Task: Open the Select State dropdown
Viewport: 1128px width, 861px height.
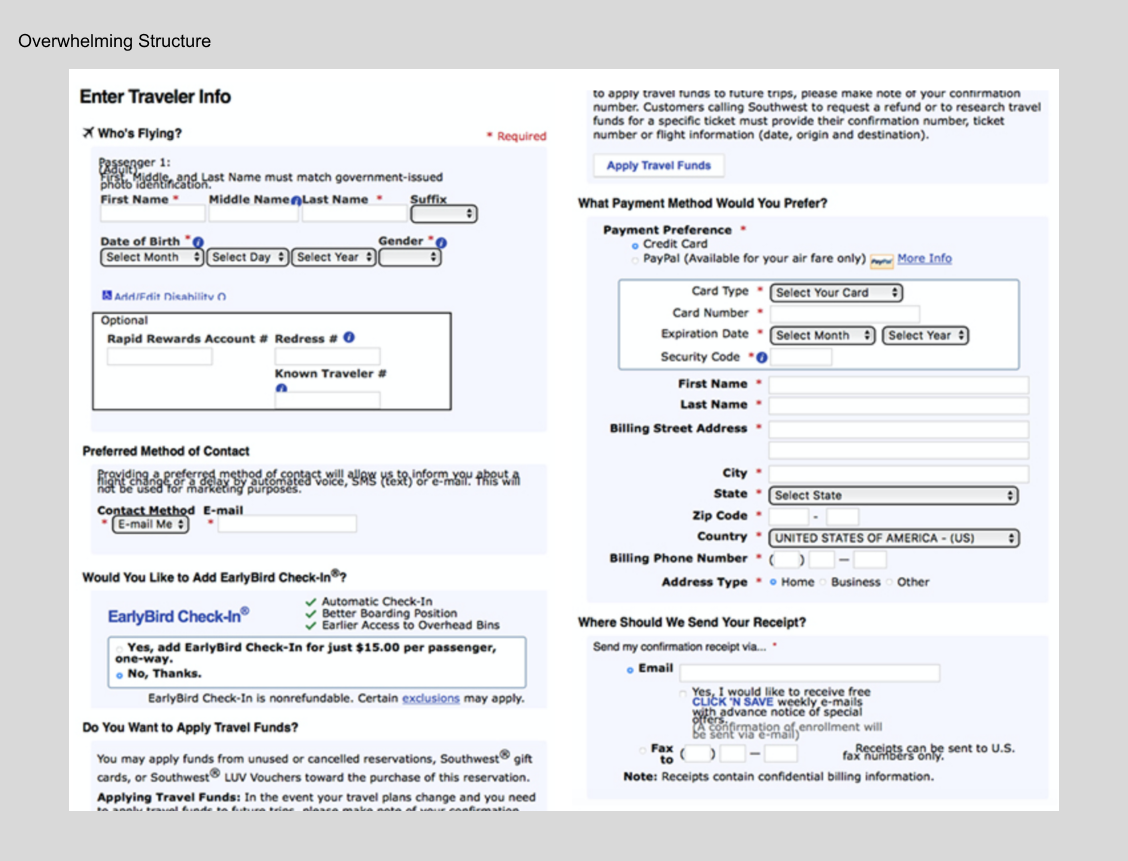Action: (x=893, y=495)
